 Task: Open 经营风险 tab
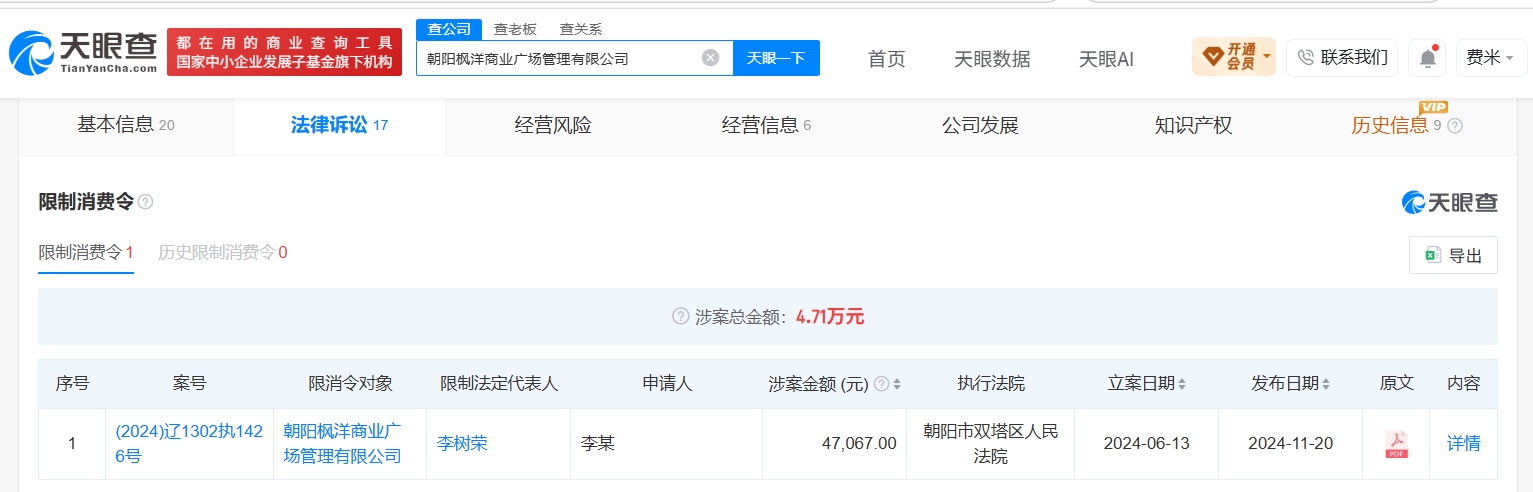553,125
